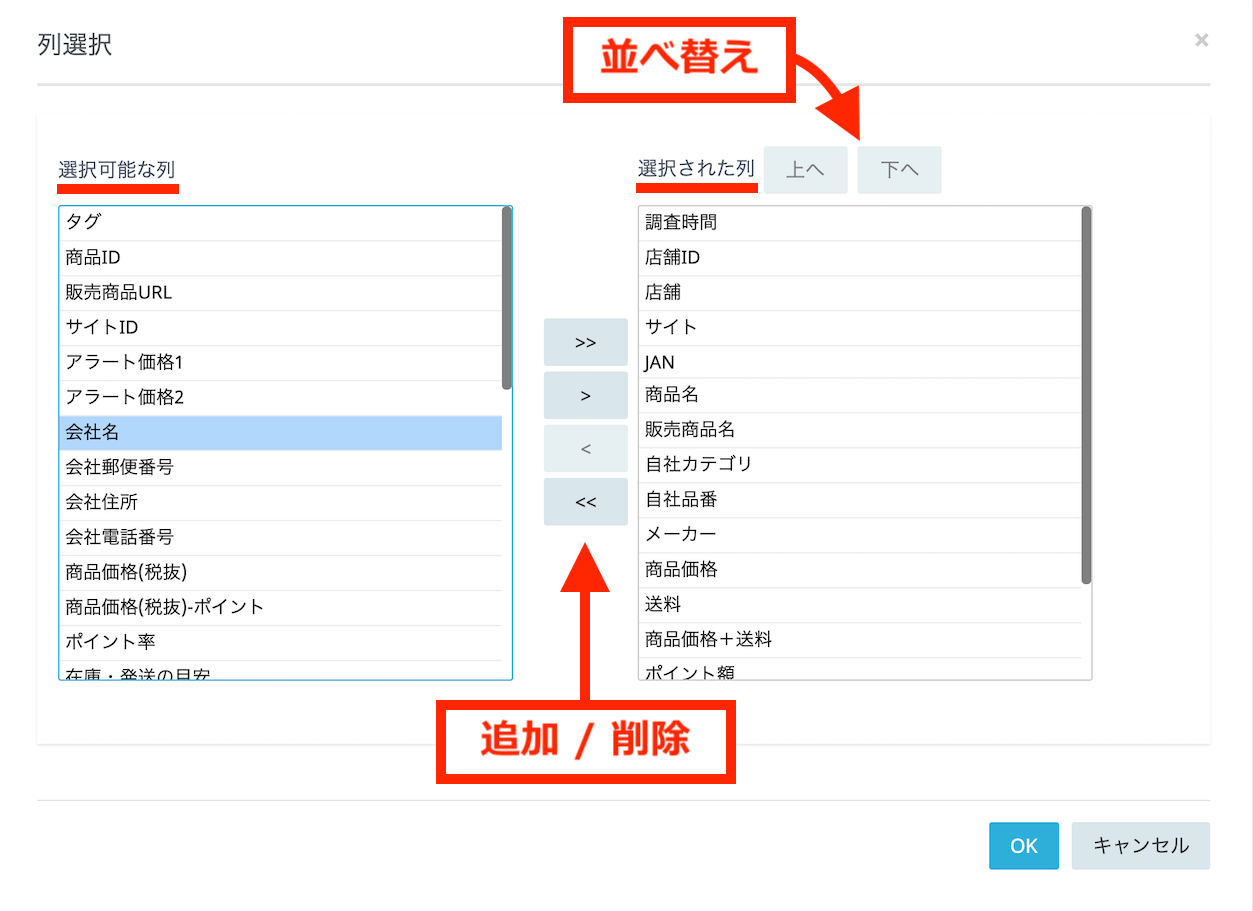The width and height of the screenshot is (1253, 911).
Task: Click the left list's vertical scrollbar
Action: pos(507,298)
